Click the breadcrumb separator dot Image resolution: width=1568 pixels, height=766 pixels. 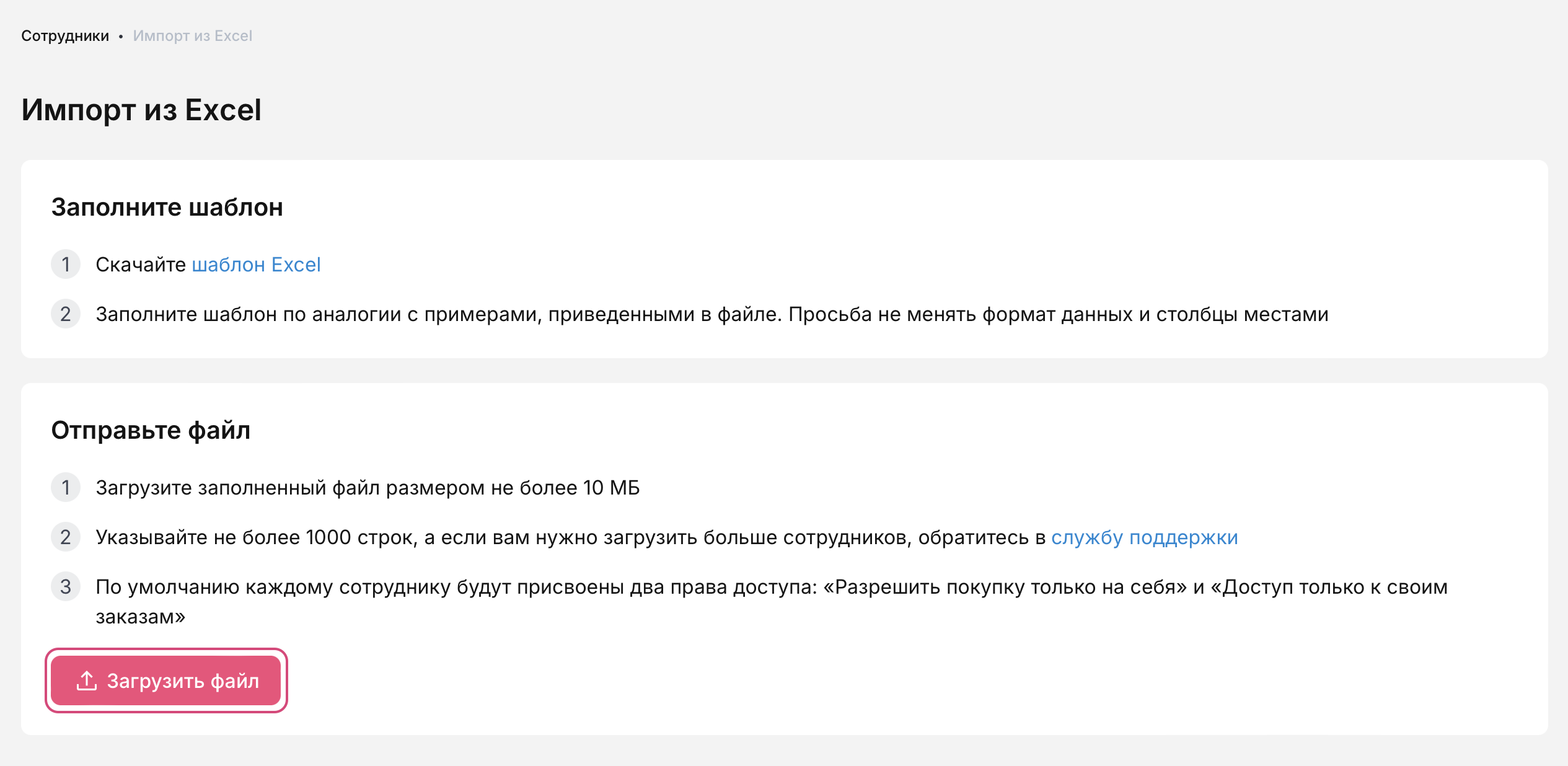click(x=121, y=37)
